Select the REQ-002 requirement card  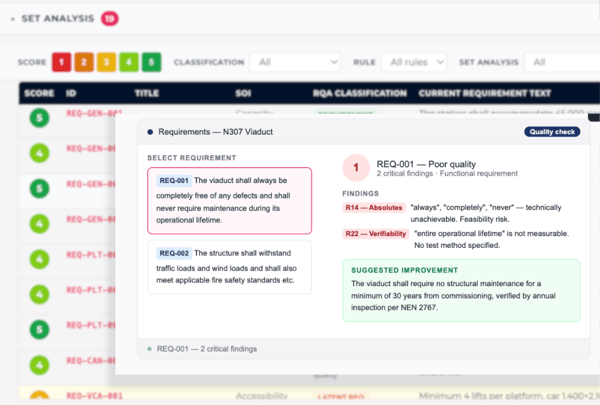tap(229, 266)
